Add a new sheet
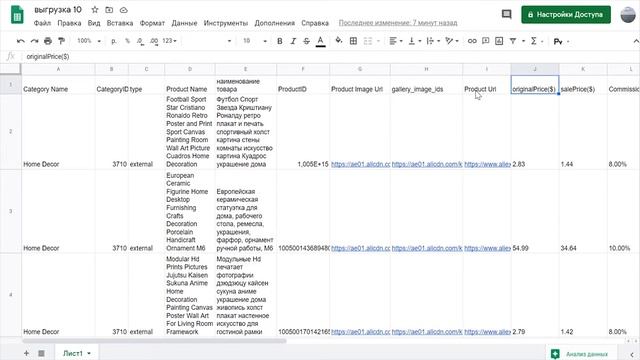The width and height of the screenshot is (640, 360). click(26, 353)
